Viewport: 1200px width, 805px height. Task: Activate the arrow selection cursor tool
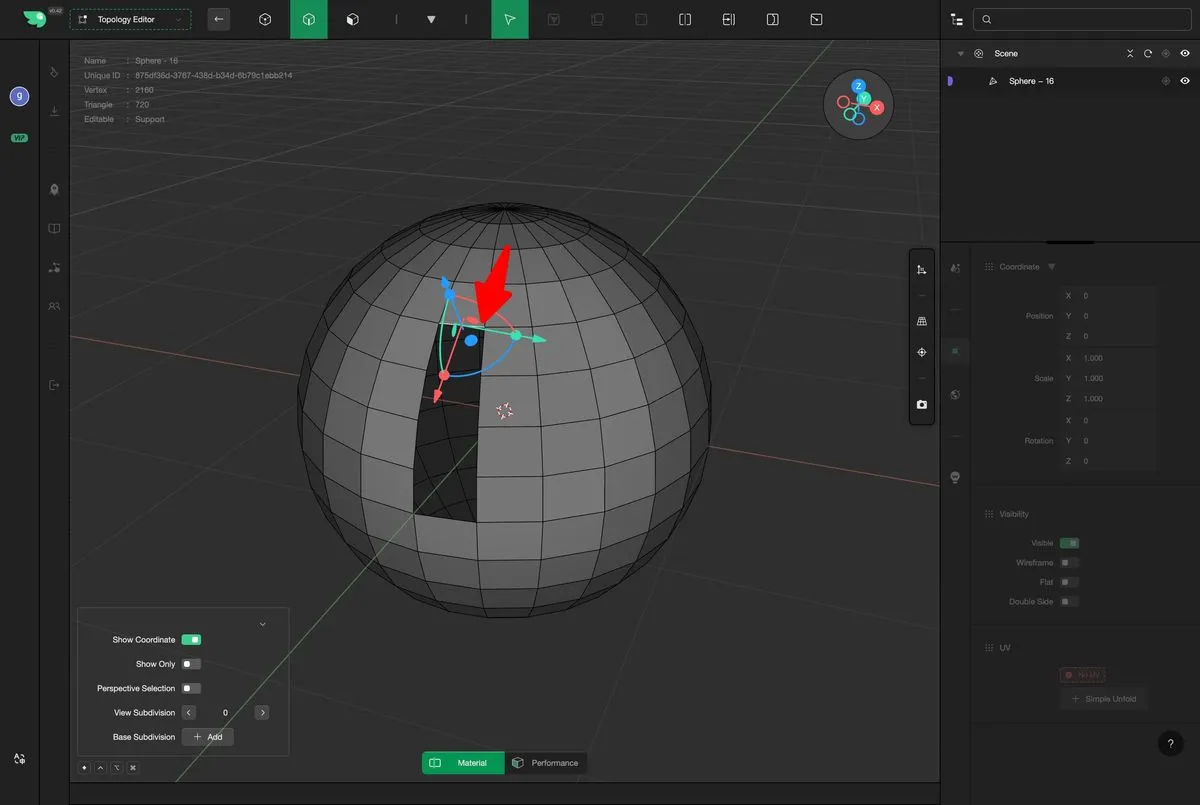click(510, 19)
